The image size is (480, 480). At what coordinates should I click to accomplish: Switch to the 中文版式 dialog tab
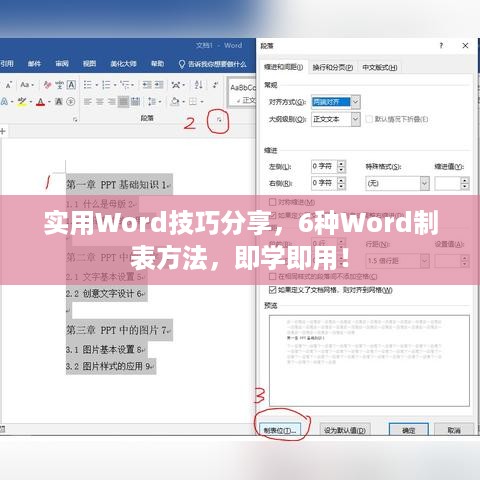380,67
